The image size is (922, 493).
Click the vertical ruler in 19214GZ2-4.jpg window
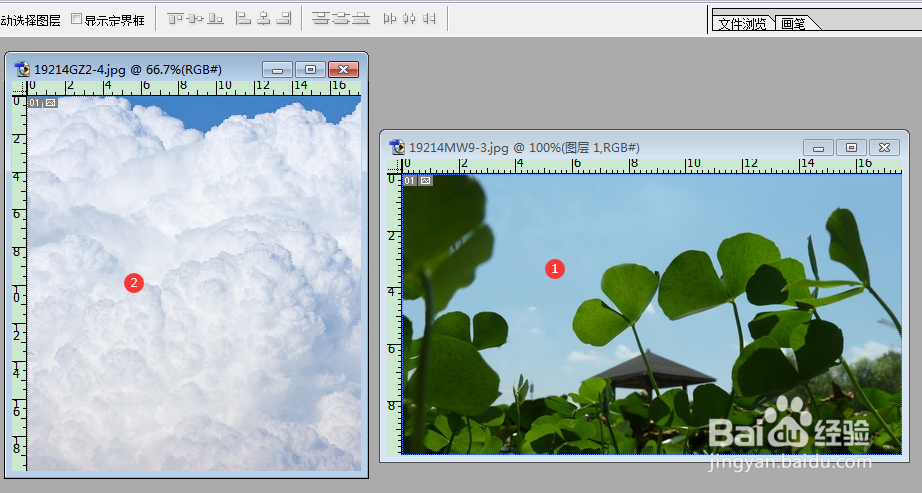pyautogui.click(x=19, y=283)
